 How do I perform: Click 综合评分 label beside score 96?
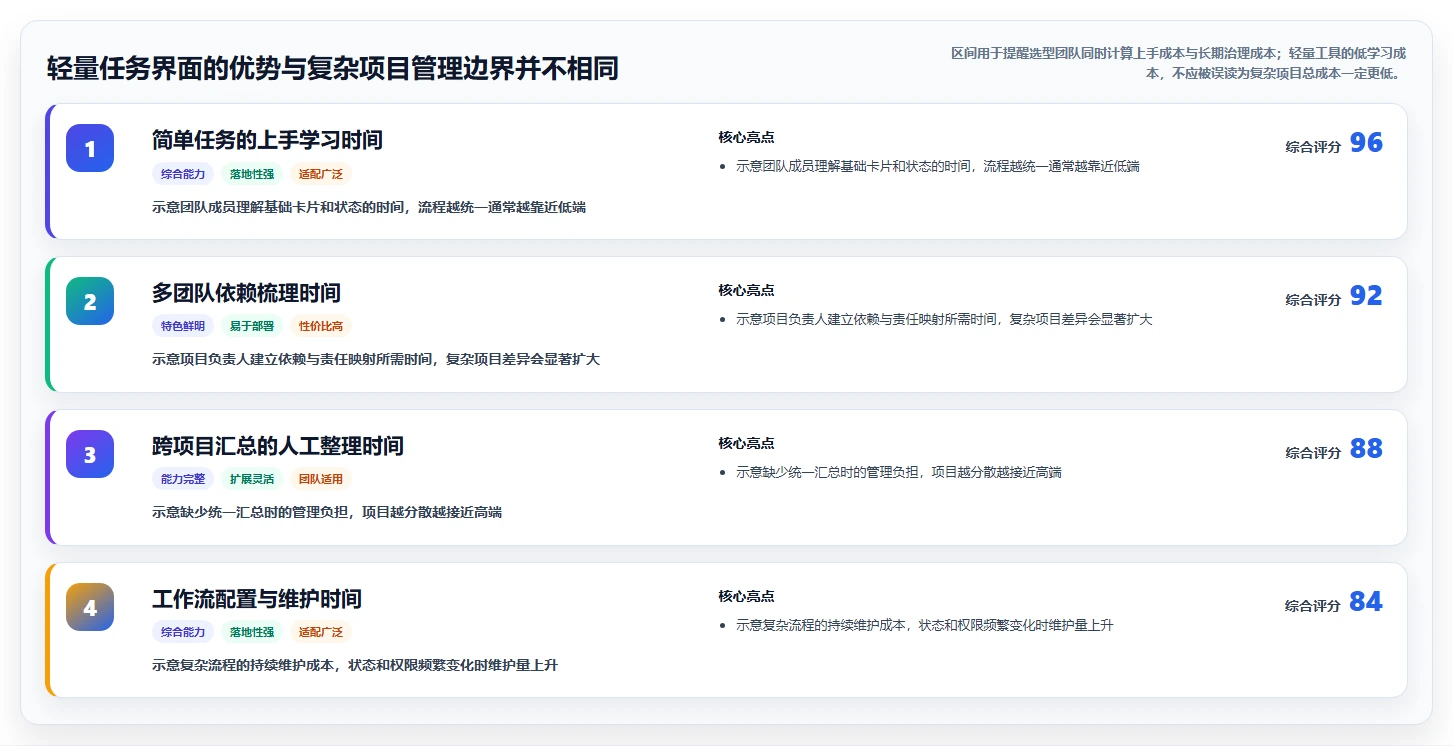(x=1313, y=146)
